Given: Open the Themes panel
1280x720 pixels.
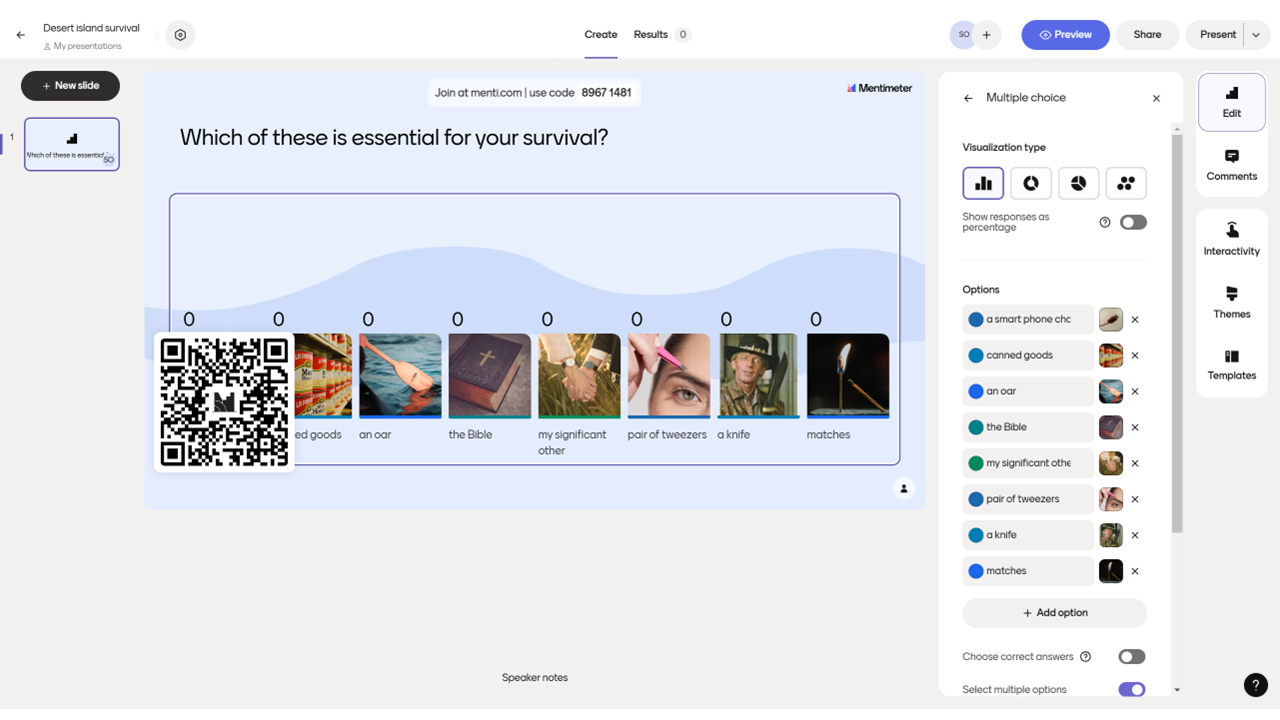Looking at the screenshot, I should pos(1231,301).
